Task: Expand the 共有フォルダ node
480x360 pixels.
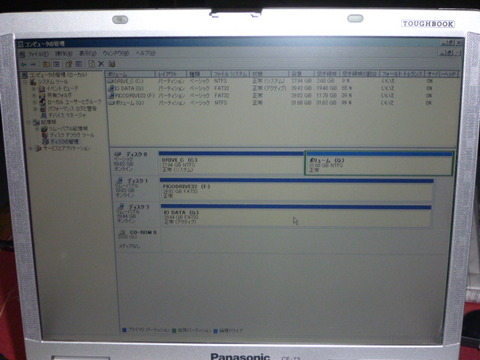Action: (x=34, y=95)
